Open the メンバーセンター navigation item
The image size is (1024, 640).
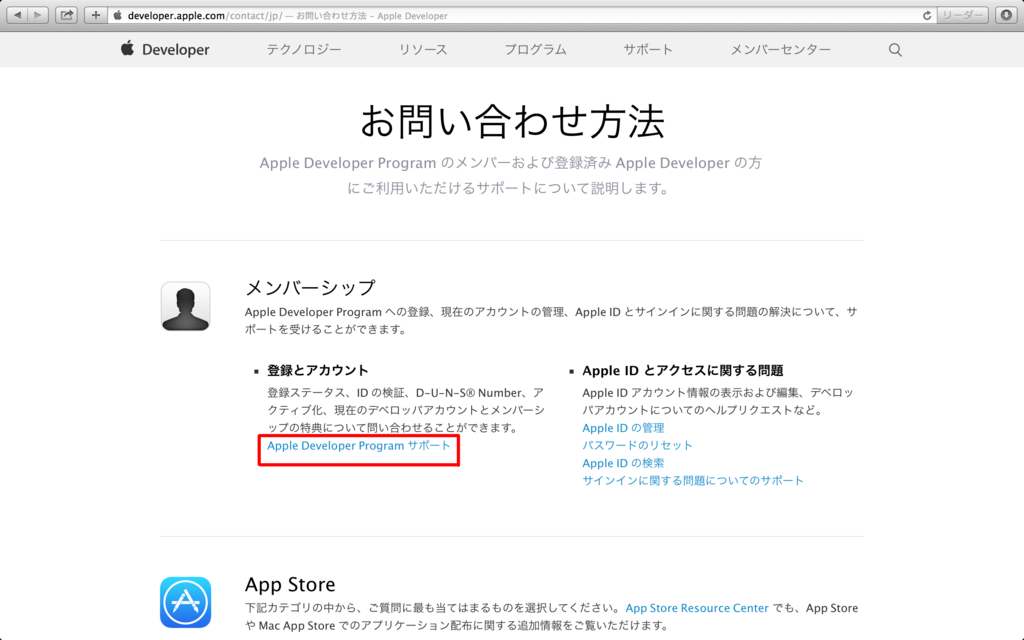click(x=780, y=50)
